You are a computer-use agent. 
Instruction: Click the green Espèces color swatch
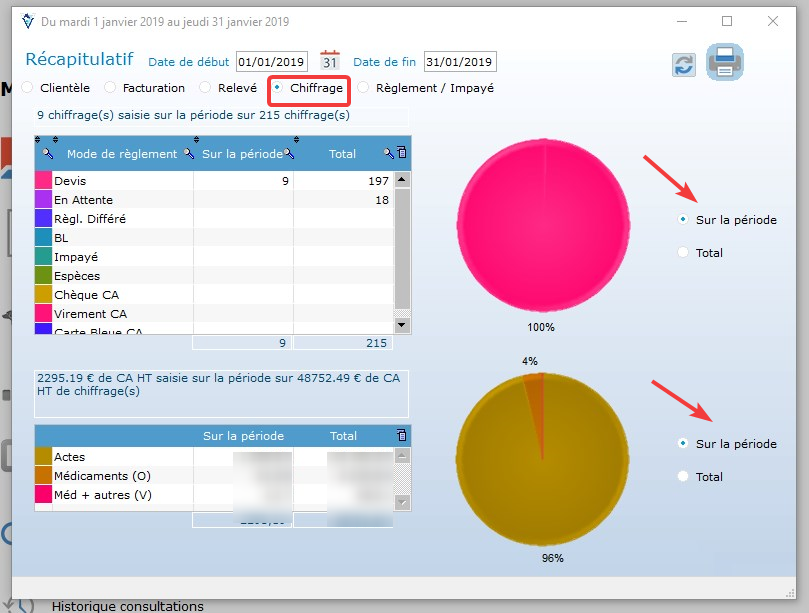[x=43, y=275]
